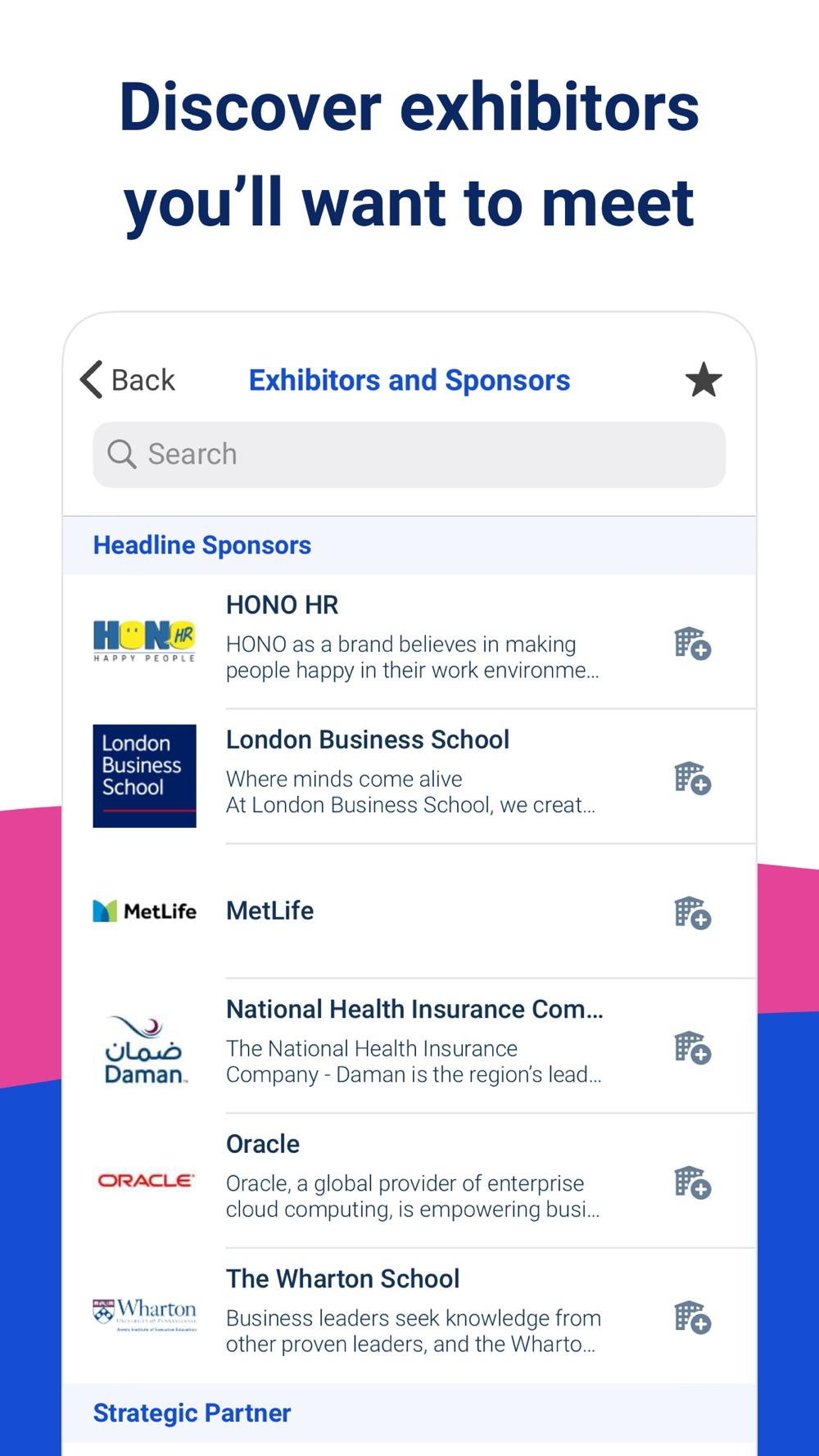
Task: Tap the HONO Happy People logo
Action: 144,641
